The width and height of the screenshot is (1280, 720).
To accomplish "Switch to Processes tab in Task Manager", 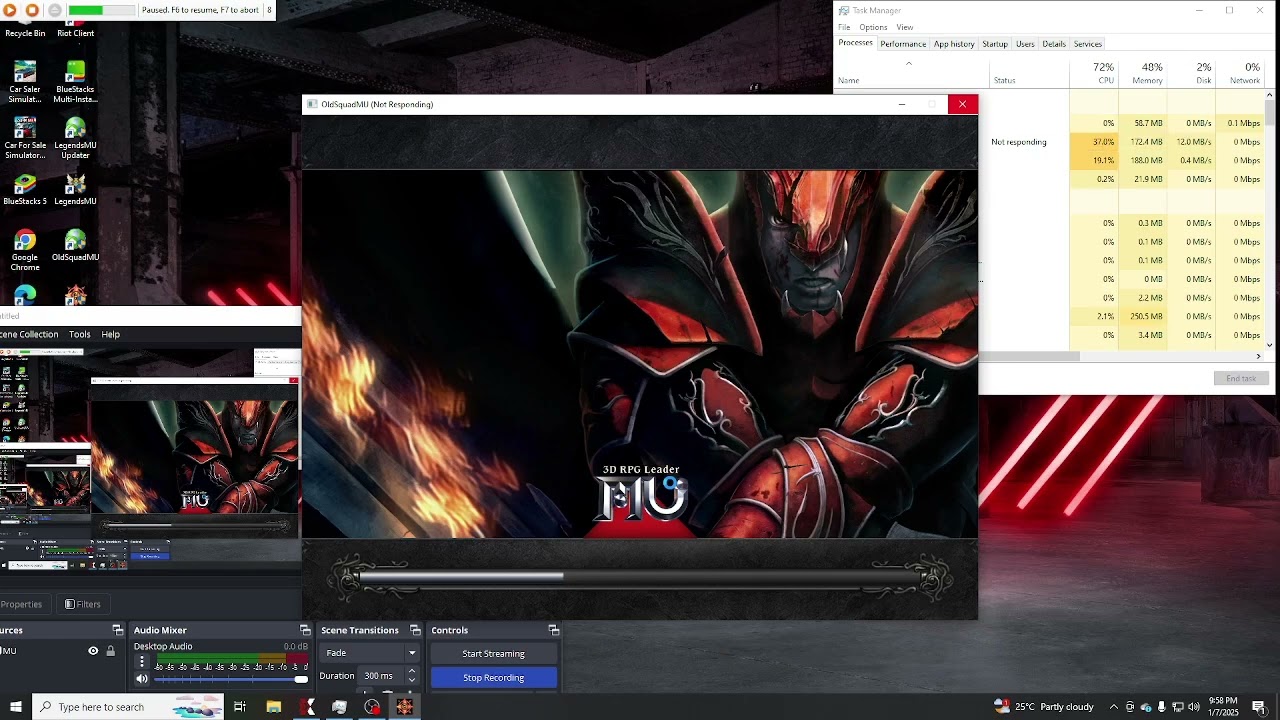I will pos(855,43).
